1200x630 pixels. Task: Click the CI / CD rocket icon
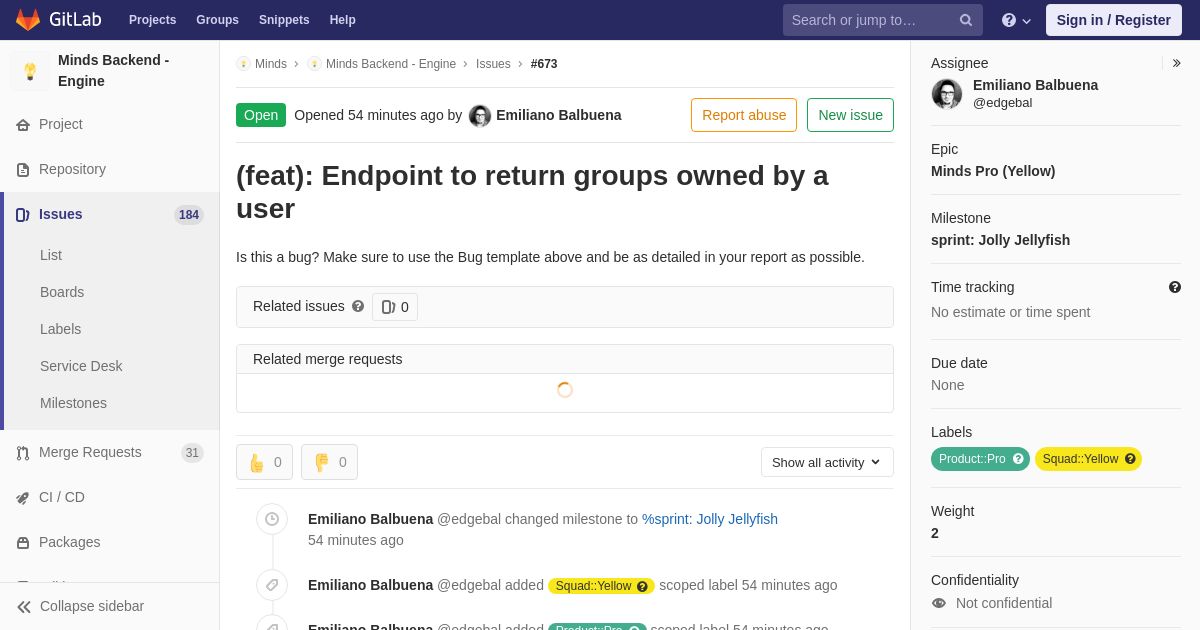click(x=23, y=498)
